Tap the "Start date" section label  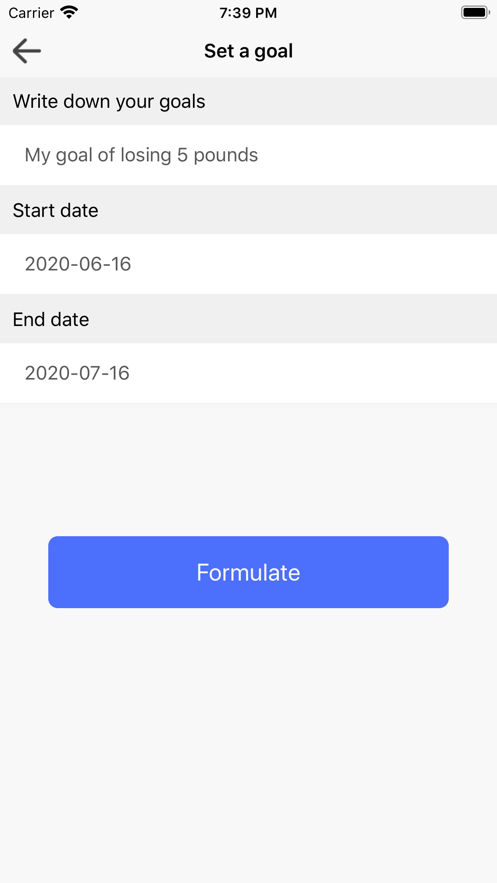coord(56,210)
